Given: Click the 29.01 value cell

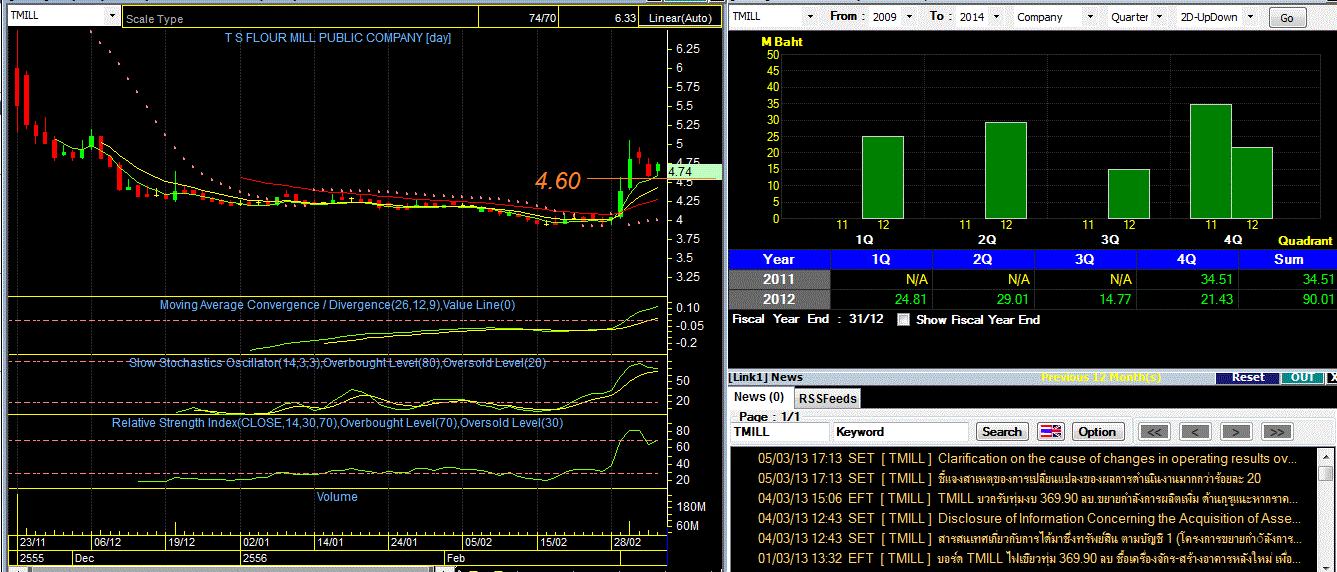Looking at the screenshot, I should [983, 299].
